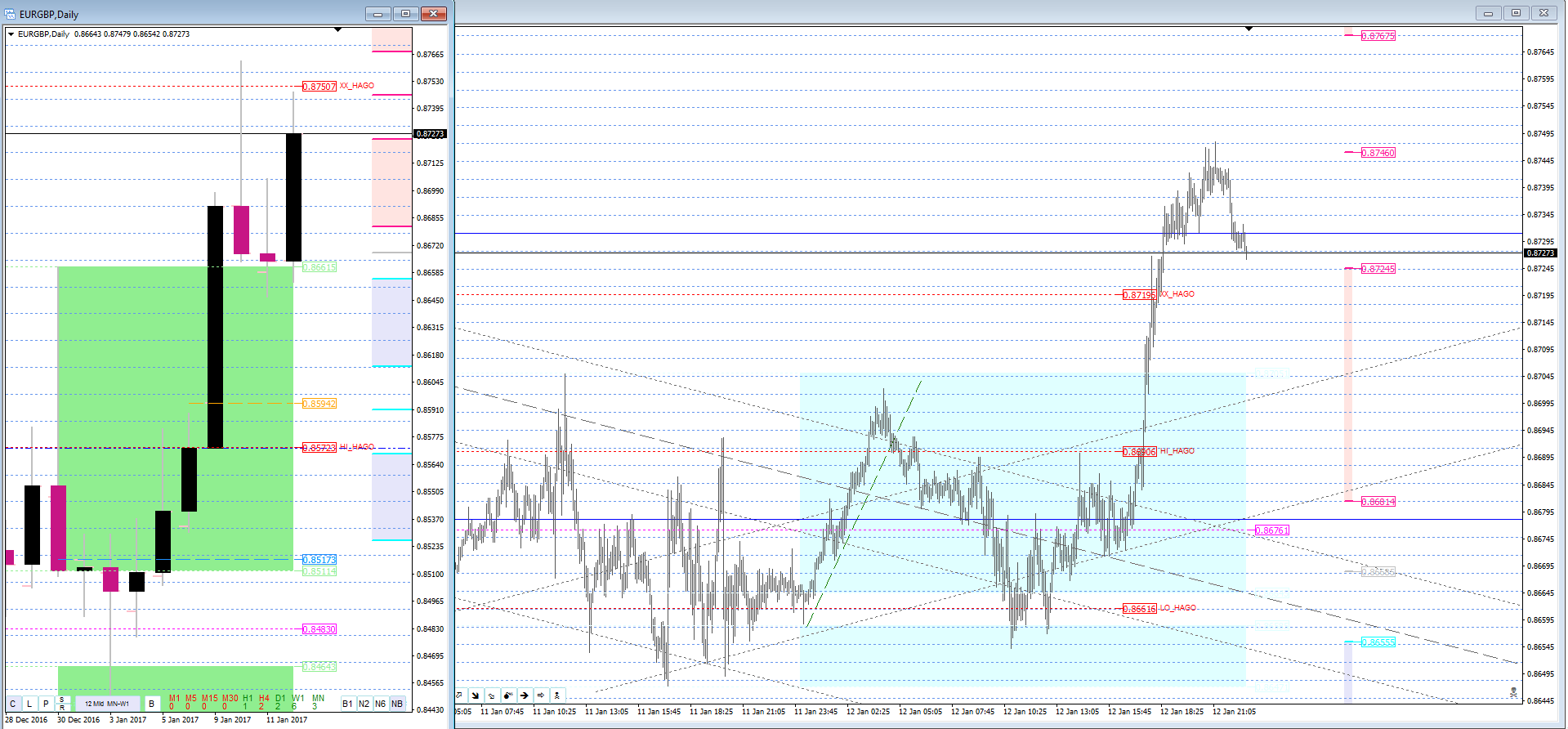Screen dimensions: 1568x729
Task: Click the 0.87245 price label on intraday chart
Action: tap(1378, 269)
